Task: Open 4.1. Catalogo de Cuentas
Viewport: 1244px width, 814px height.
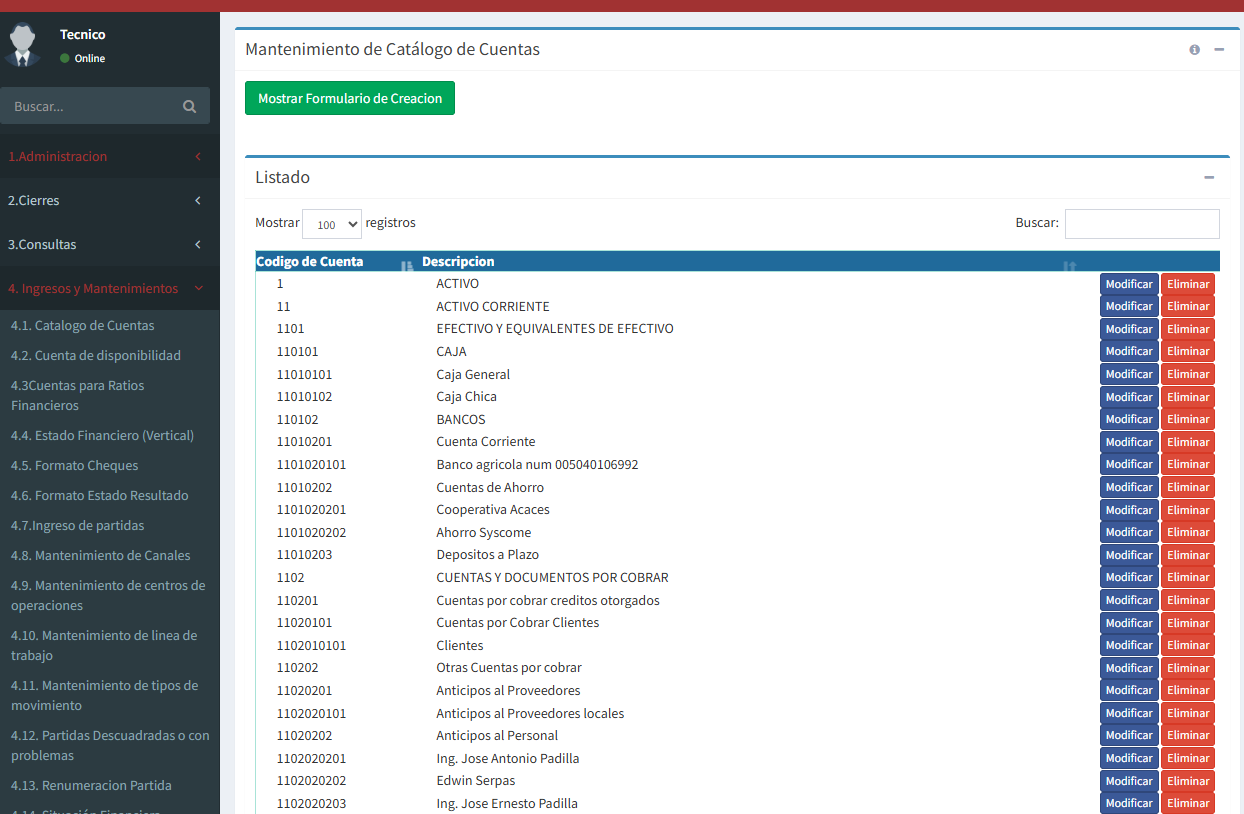Action: point(83,326)
